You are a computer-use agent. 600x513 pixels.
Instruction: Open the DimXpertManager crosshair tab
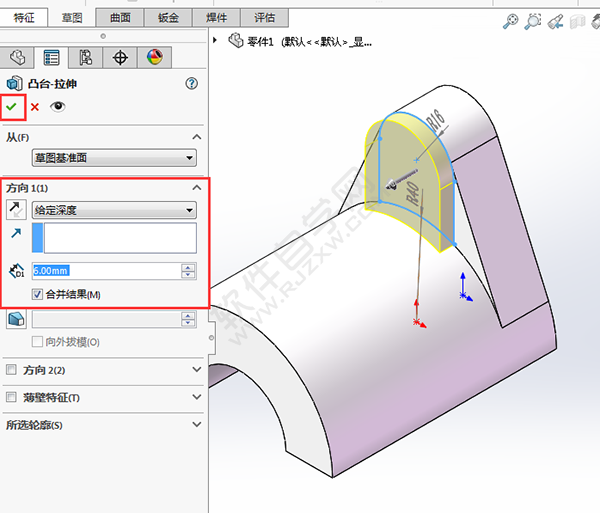(x=120, y=58)
